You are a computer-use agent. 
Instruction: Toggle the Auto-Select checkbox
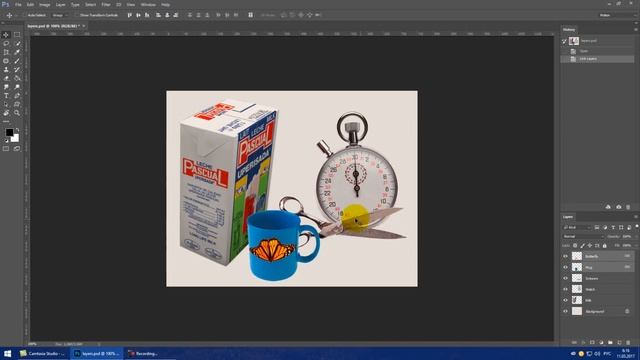point(24,15)
